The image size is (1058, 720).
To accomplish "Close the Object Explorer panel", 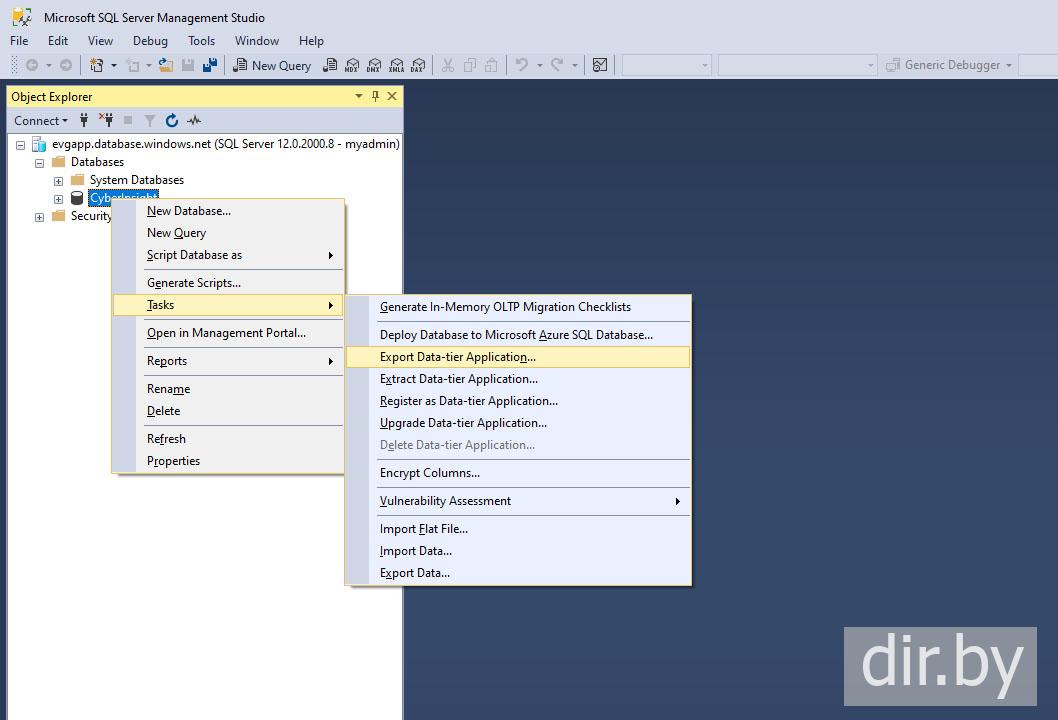I will pyautogui.click(x=392, y=96).
